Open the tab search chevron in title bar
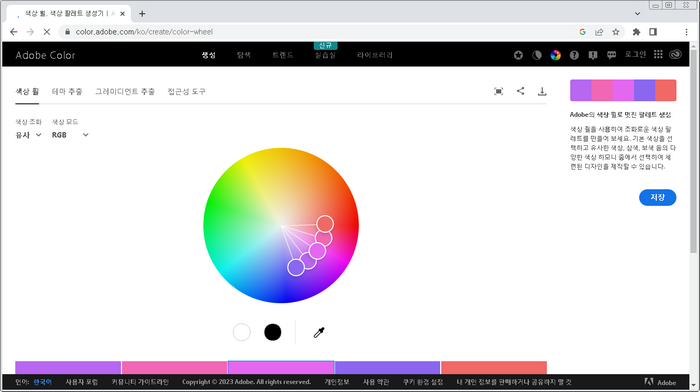This screenshot has width=700, height=392. tap(637, 13)
